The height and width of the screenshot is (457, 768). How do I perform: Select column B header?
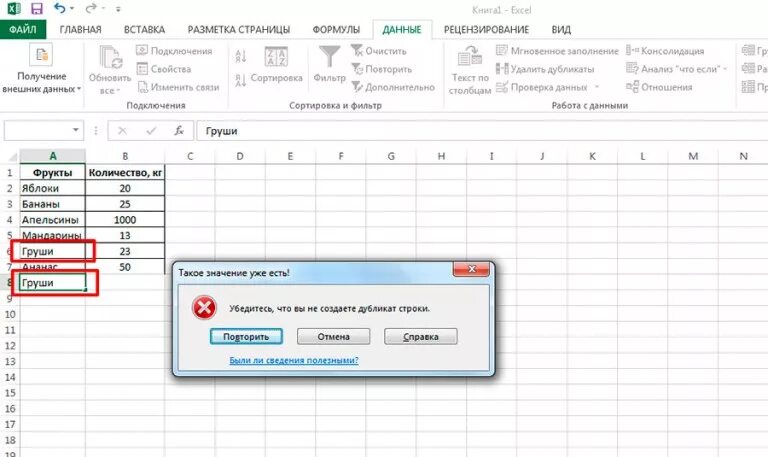tap(125, 156)
